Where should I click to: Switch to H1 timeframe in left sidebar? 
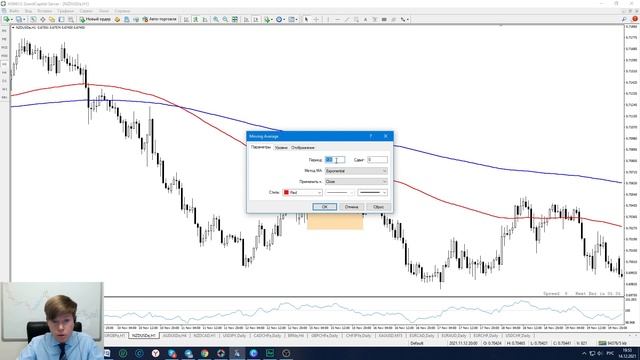(4, 64)
